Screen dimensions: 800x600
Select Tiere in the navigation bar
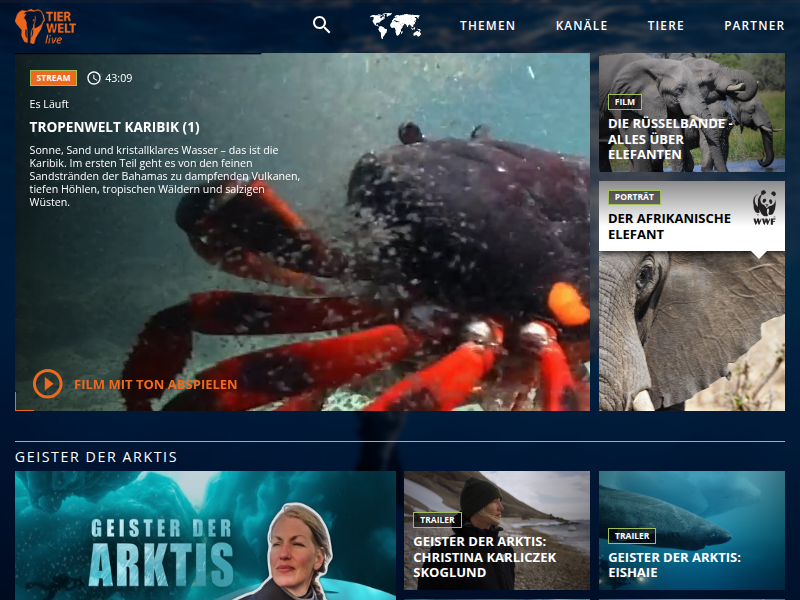(x=666, y=26)
